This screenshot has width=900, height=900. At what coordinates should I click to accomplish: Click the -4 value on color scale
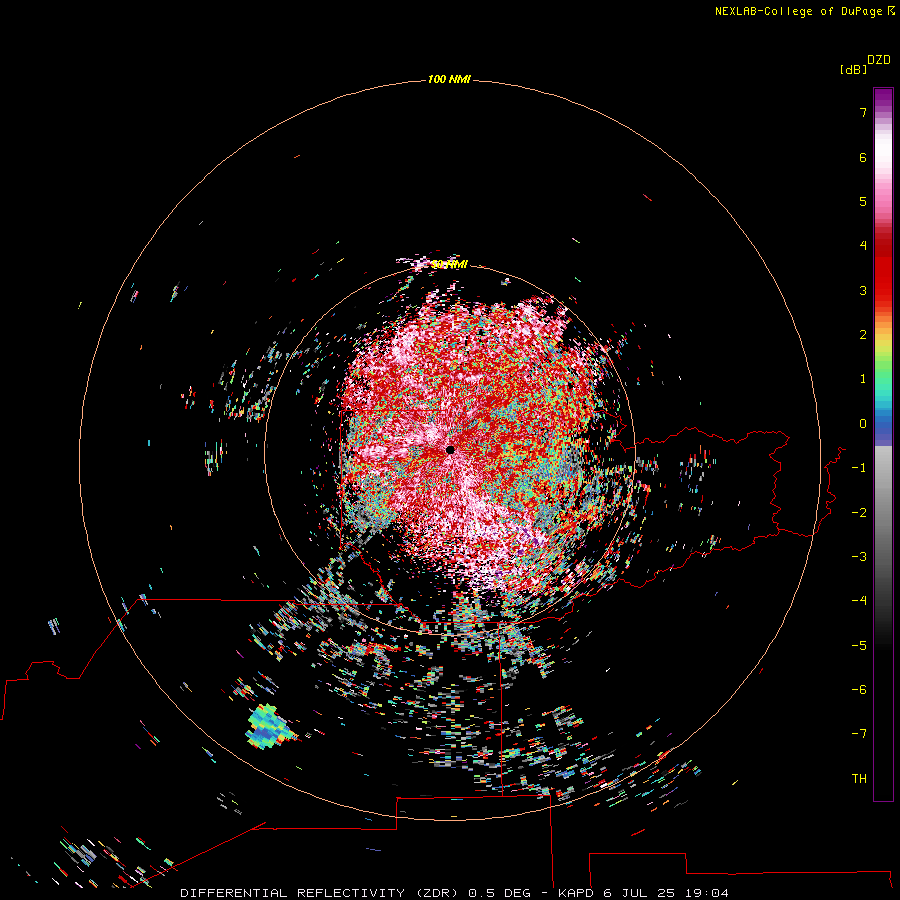[859, 600]
